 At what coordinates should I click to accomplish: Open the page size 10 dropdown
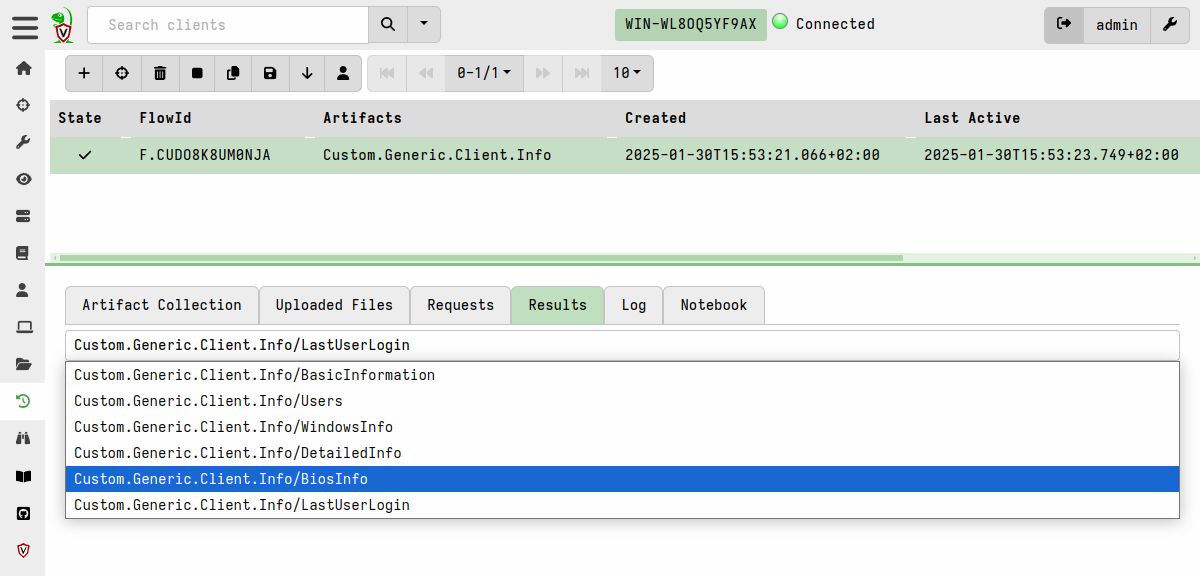tap(627, 73)
